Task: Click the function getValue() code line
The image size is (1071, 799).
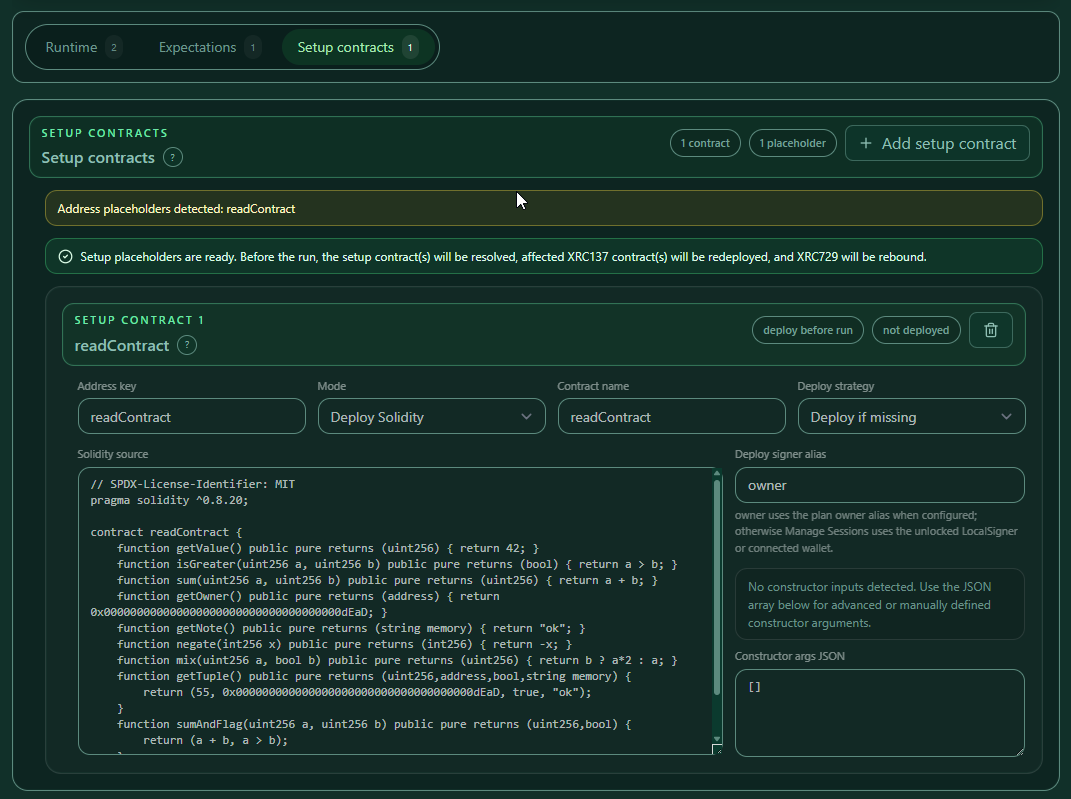Action: click(x=328, y=548)
